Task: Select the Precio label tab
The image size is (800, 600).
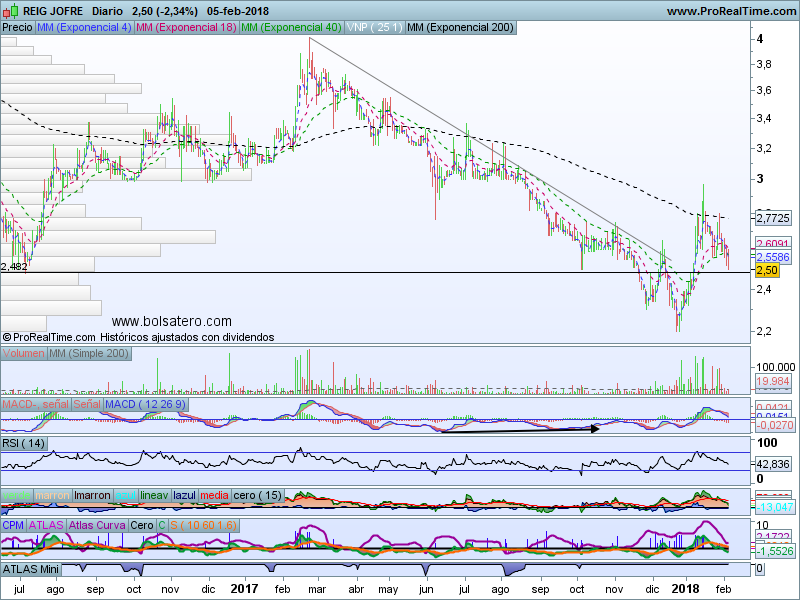Action: coord(17,28)
